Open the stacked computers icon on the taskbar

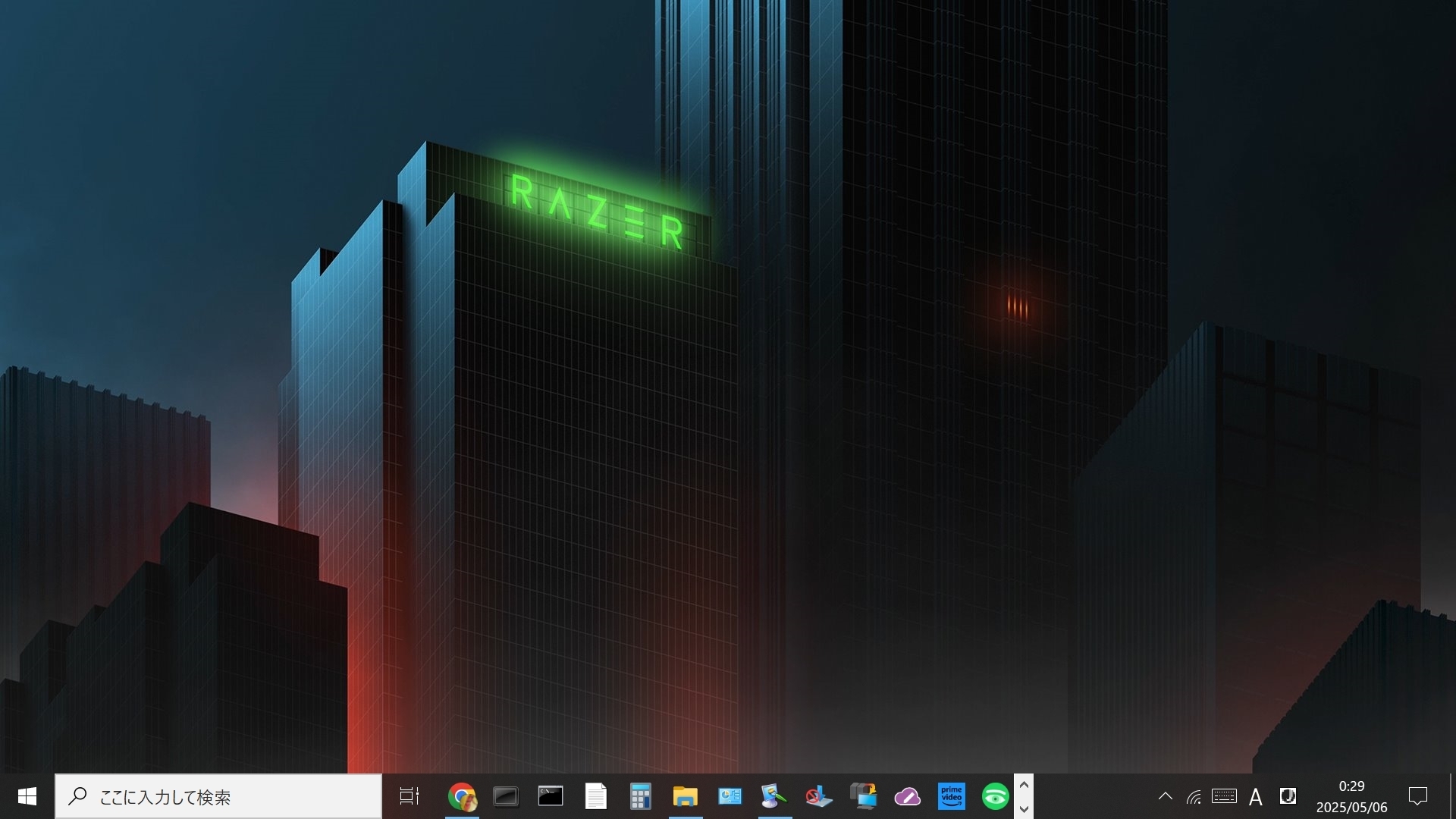863,796
